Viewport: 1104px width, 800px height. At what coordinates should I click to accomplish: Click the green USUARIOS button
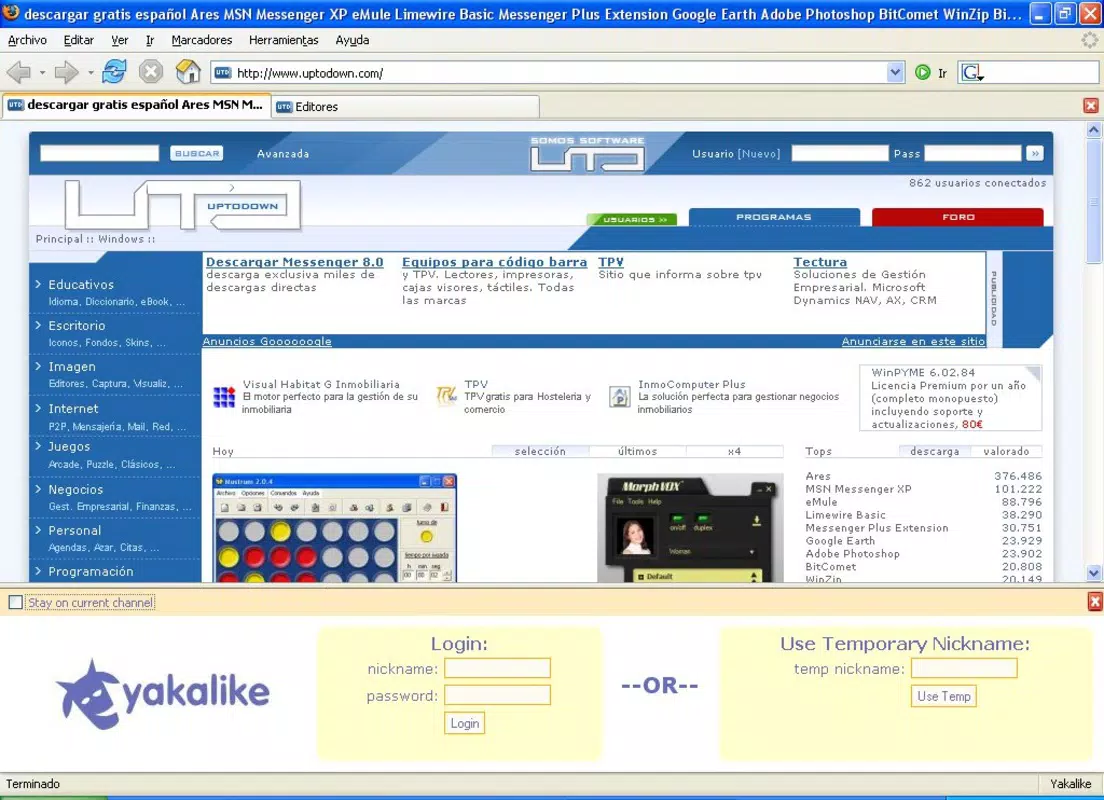click(x=632, y=220)
